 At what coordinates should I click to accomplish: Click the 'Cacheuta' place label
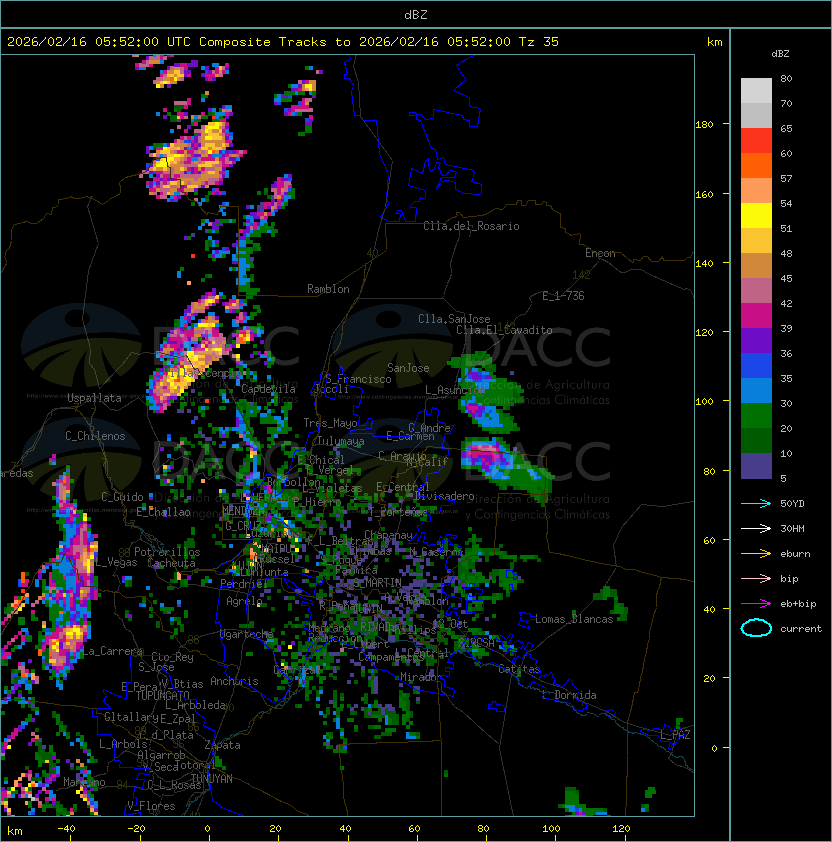(x=171, y=563)
